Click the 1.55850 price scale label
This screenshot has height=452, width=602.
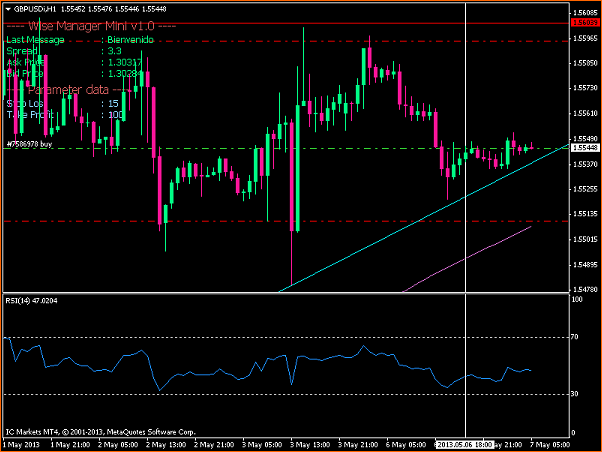click(585, 63)
